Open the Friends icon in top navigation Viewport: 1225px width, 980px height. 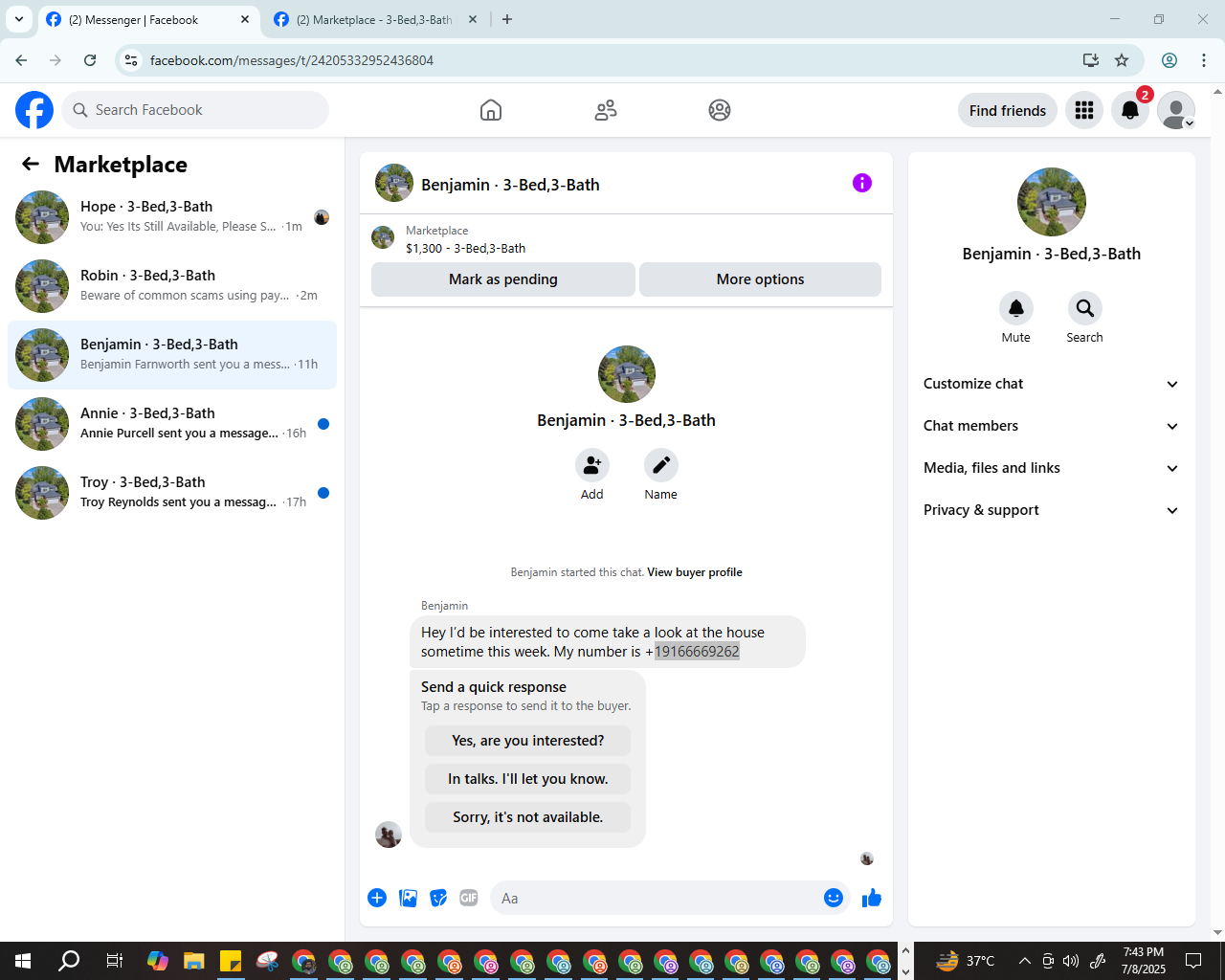pos(606,110)
